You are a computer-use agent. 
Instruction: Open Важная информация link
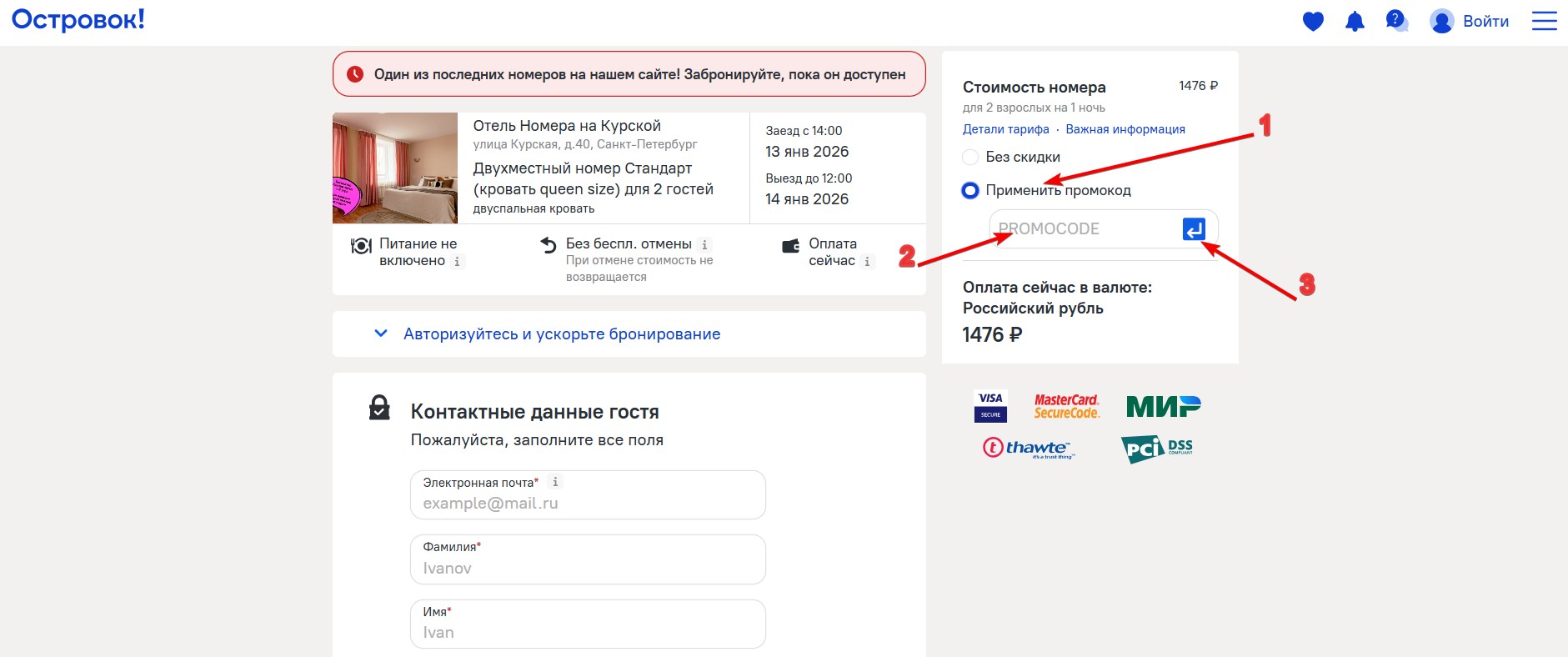point(1125,129)
